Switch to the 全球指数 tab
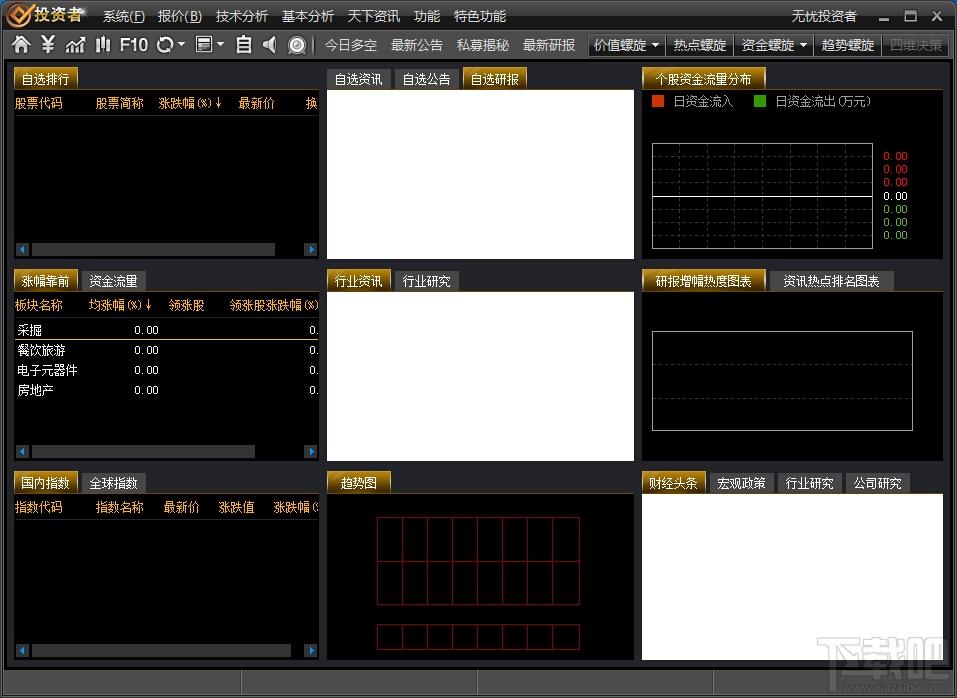 (x=114, y=483)
